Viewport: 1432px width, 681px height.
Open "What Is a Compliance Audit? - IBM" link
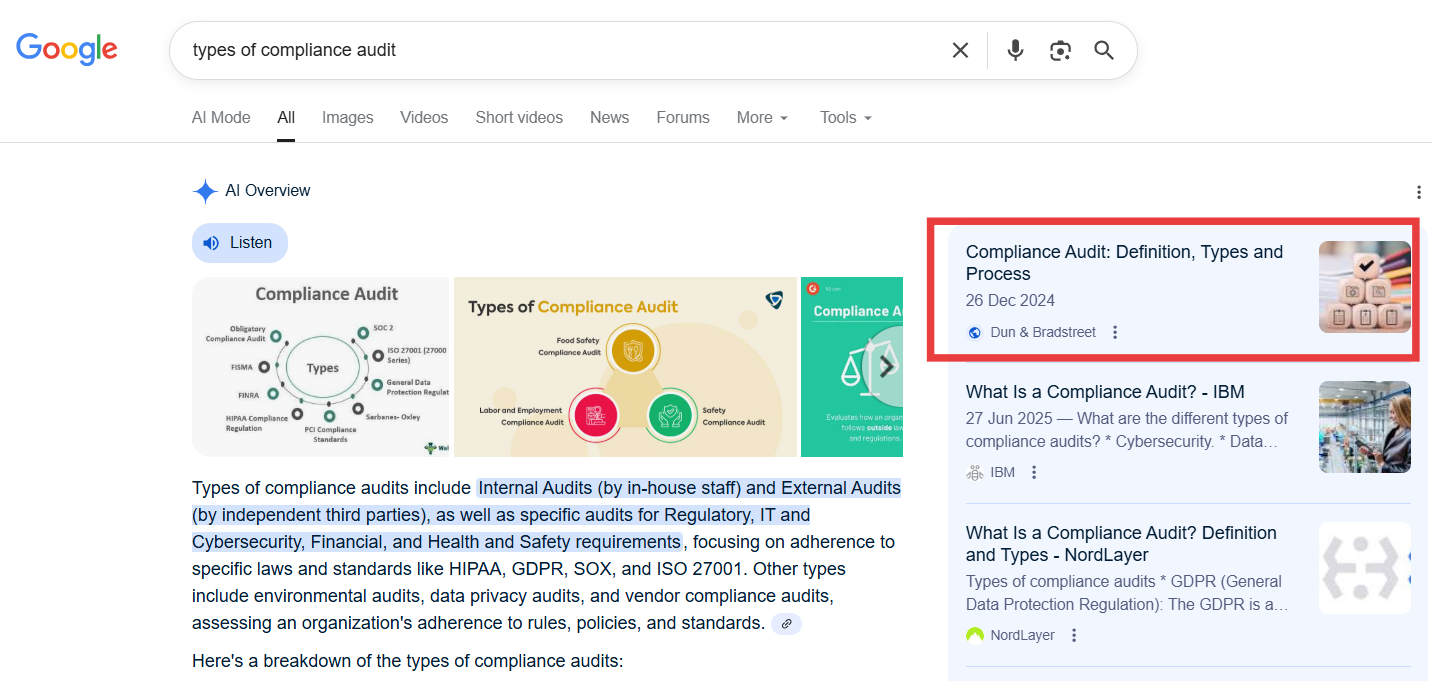1105,392
